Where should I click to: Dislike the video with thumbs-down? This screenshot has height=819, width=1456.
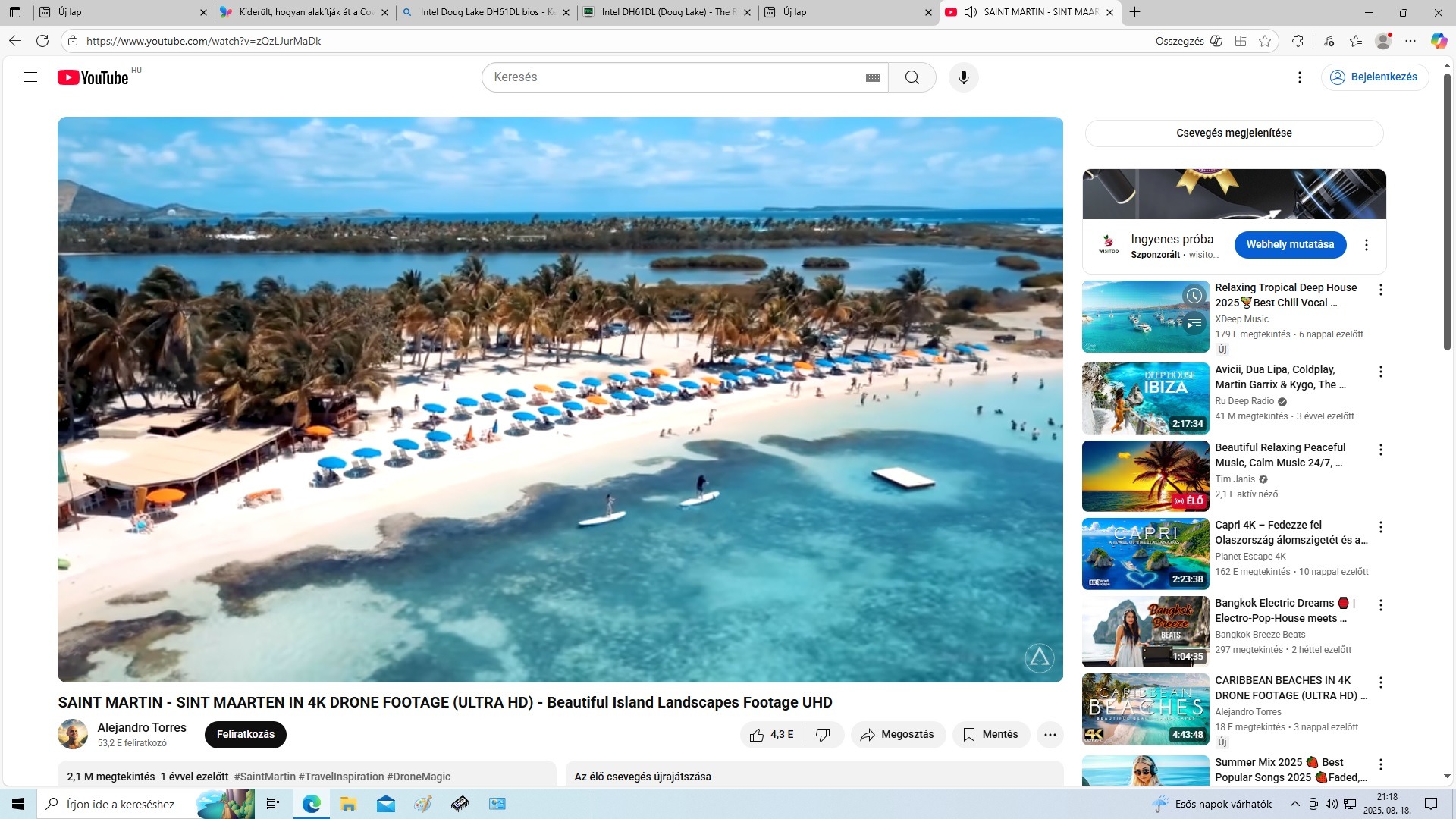(x=823, y=734)
